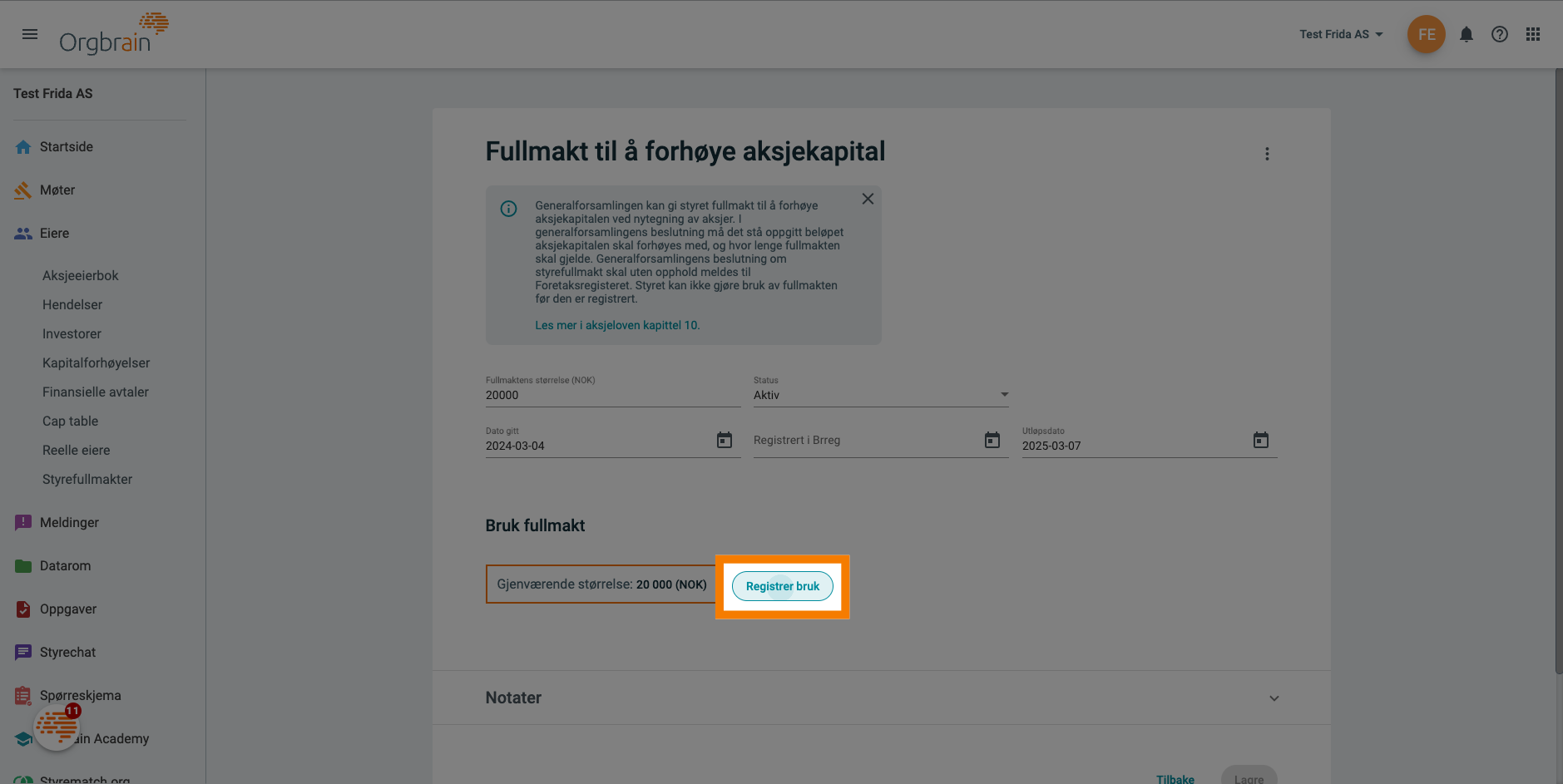This screenshot has height=784, width=1563.
Task: Click the Registrer bruk button
Action: point(783,586)
